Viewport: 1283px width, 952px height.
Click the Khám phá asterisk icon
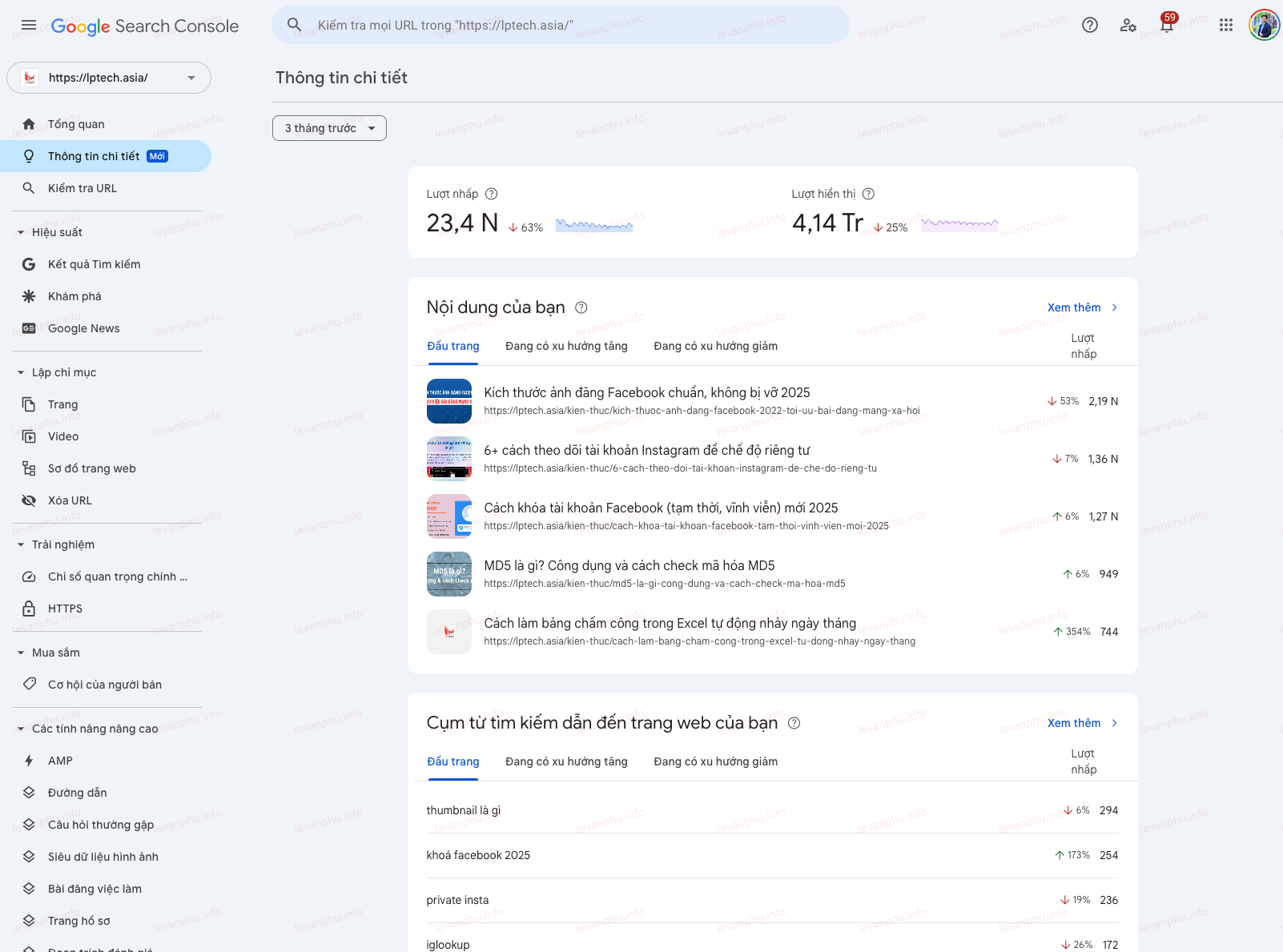click(x=29, y=296)
